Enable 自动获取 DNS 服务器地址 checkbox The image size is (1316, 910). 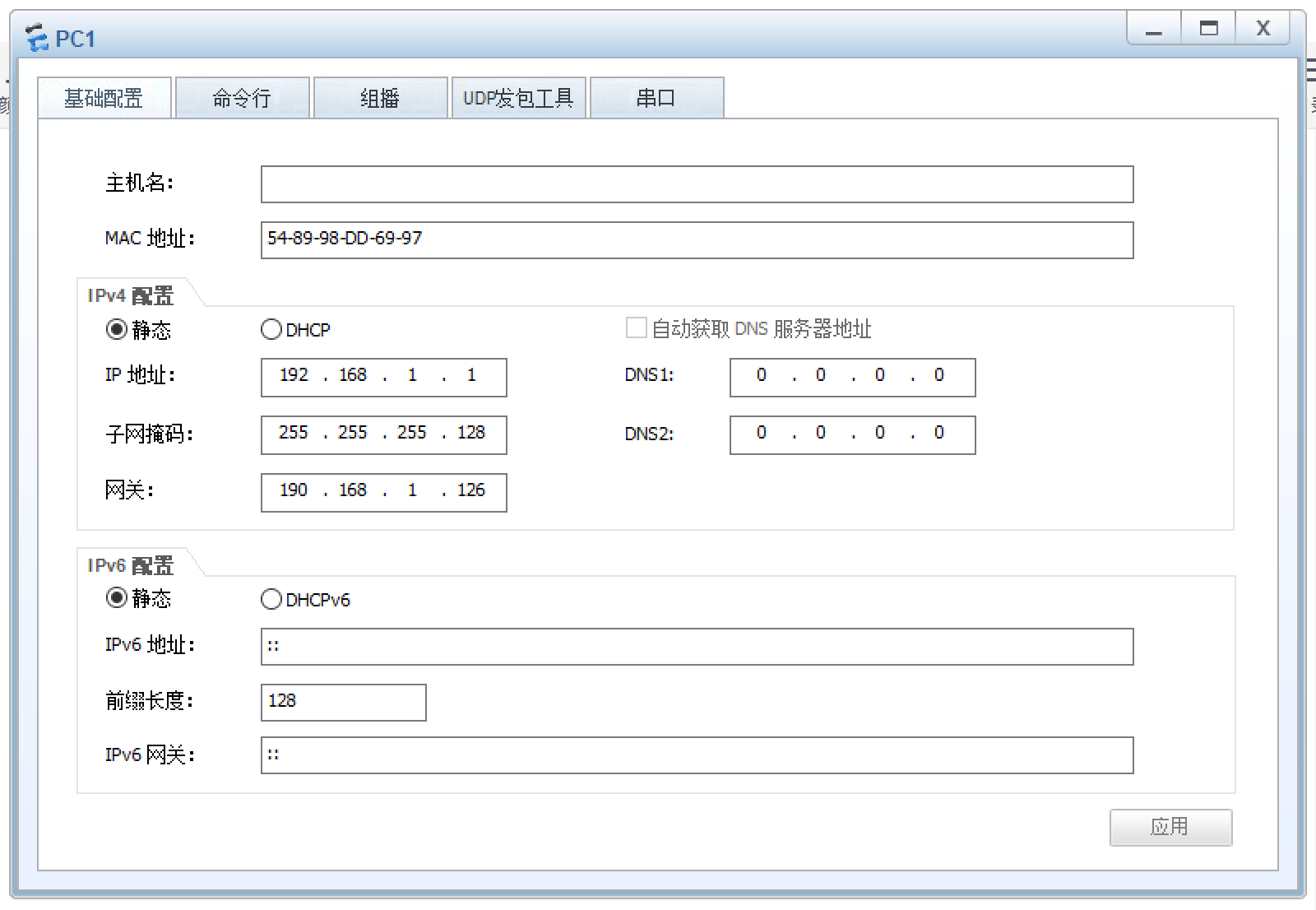(x=636, y=328)
